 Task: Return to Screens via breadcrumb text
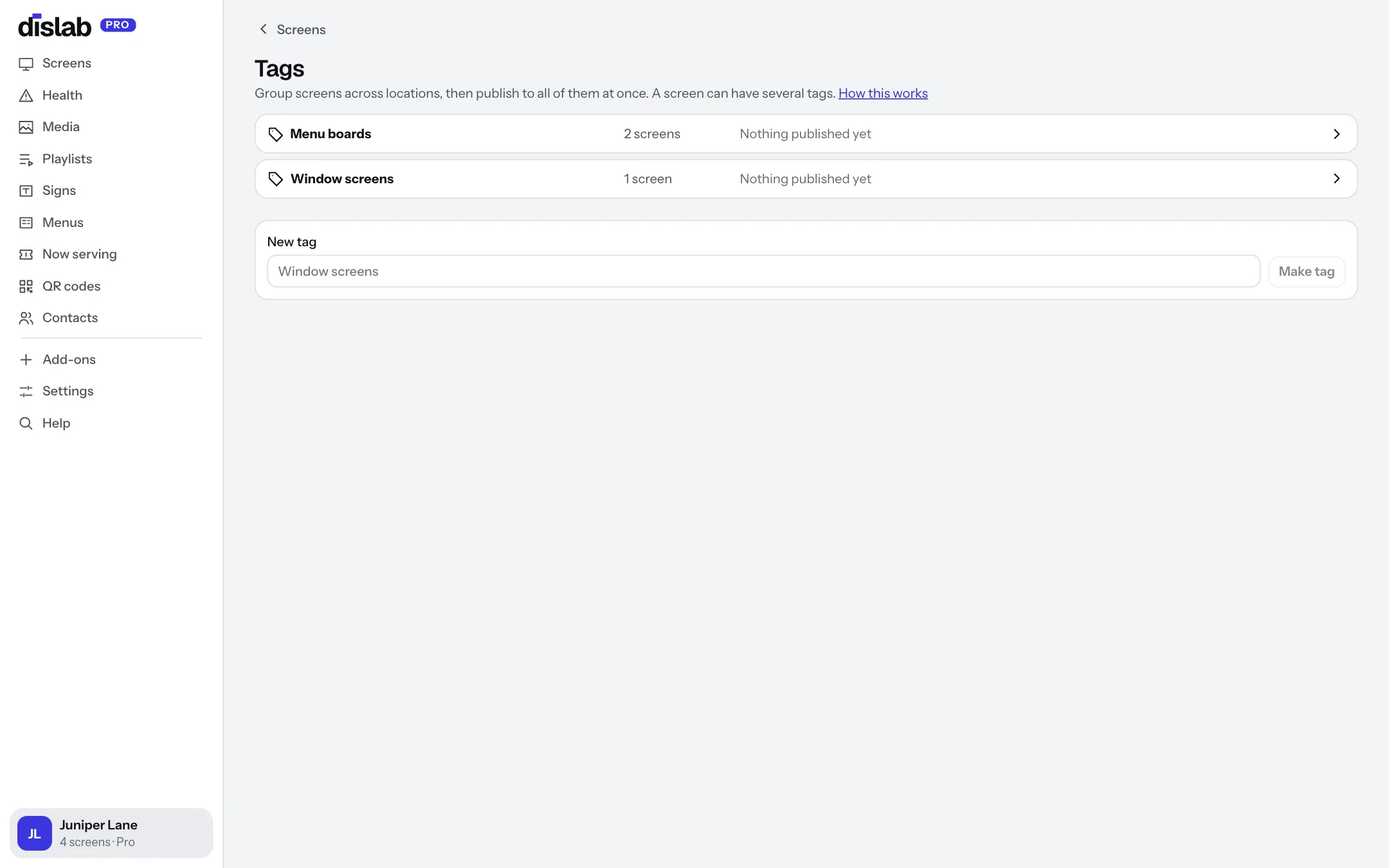[301, 30]
